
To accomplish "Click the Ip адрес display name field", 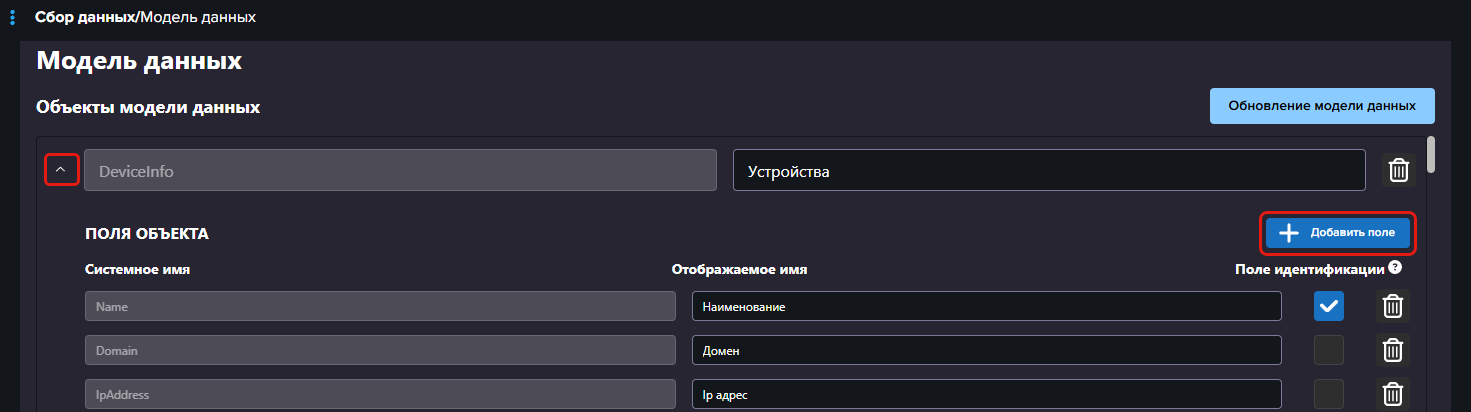I will (x=986, y=394).
